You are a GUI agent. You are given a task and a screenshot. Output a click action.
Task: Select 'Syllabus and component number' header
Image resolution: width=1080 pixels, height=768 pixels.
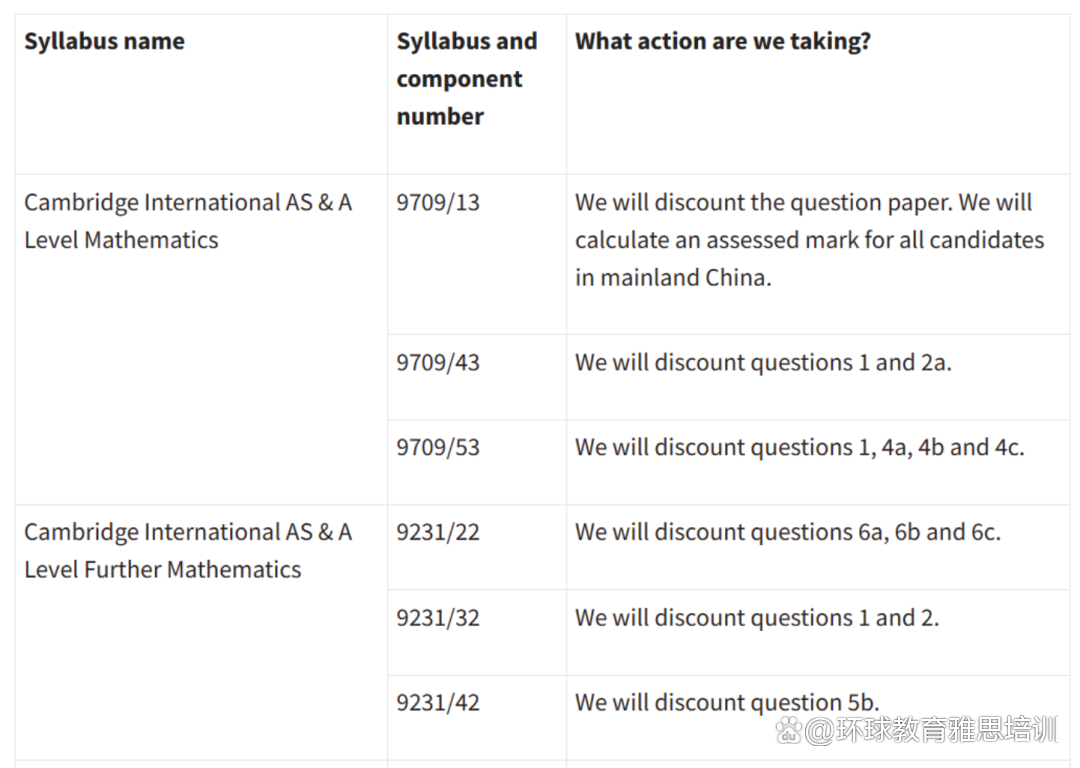click(x=467, y=79)
